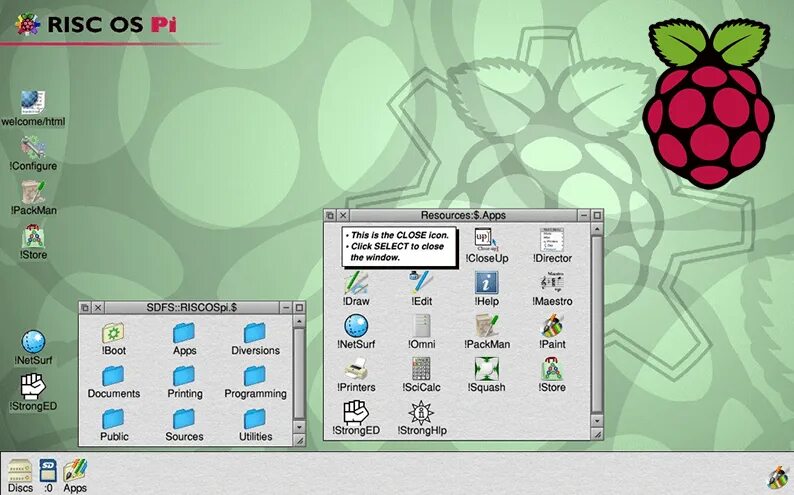Click the SDFS window vertical scrollbar bar

[x=299, y=374]
